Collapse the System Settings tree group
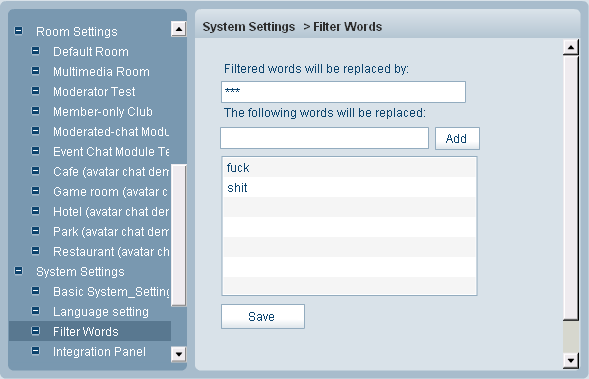The image size is (589, 379). (x=18, y=271)
